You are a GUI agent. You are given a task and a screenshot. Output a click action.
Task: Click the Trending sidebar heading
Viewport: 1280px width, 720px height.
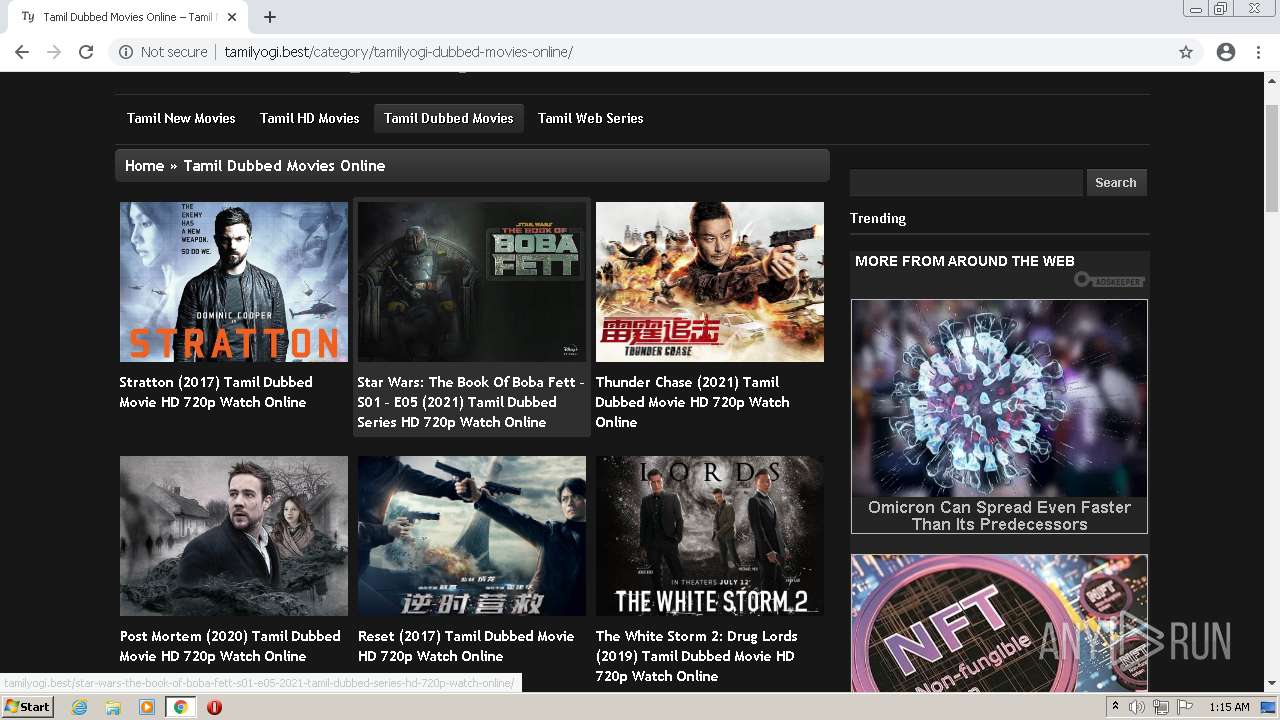pyautogui.click(x=878, y=218)
